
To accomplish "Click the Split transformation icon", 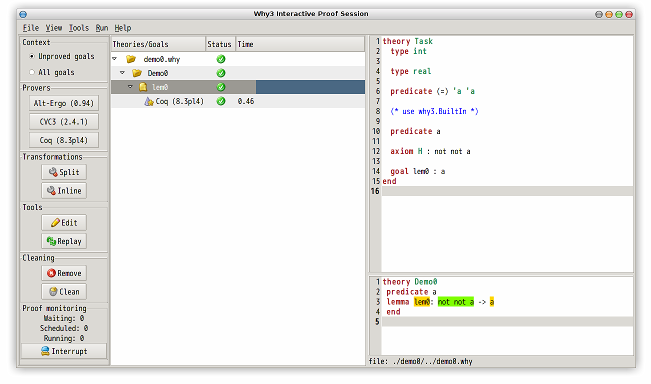I will (x=53, y=172).
